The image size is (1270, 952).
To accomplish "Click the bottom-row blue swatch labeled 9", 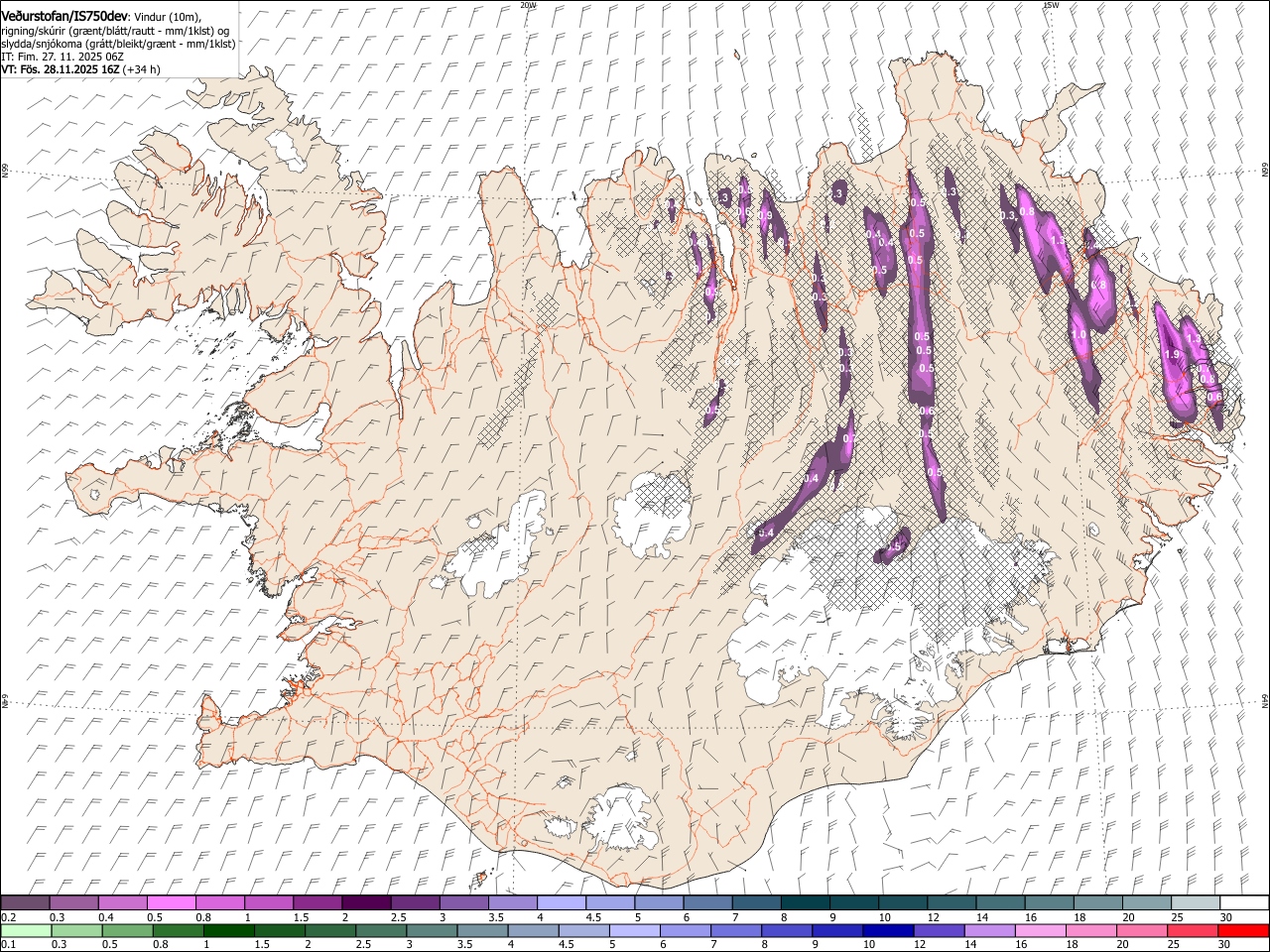I will pos(836,930).
